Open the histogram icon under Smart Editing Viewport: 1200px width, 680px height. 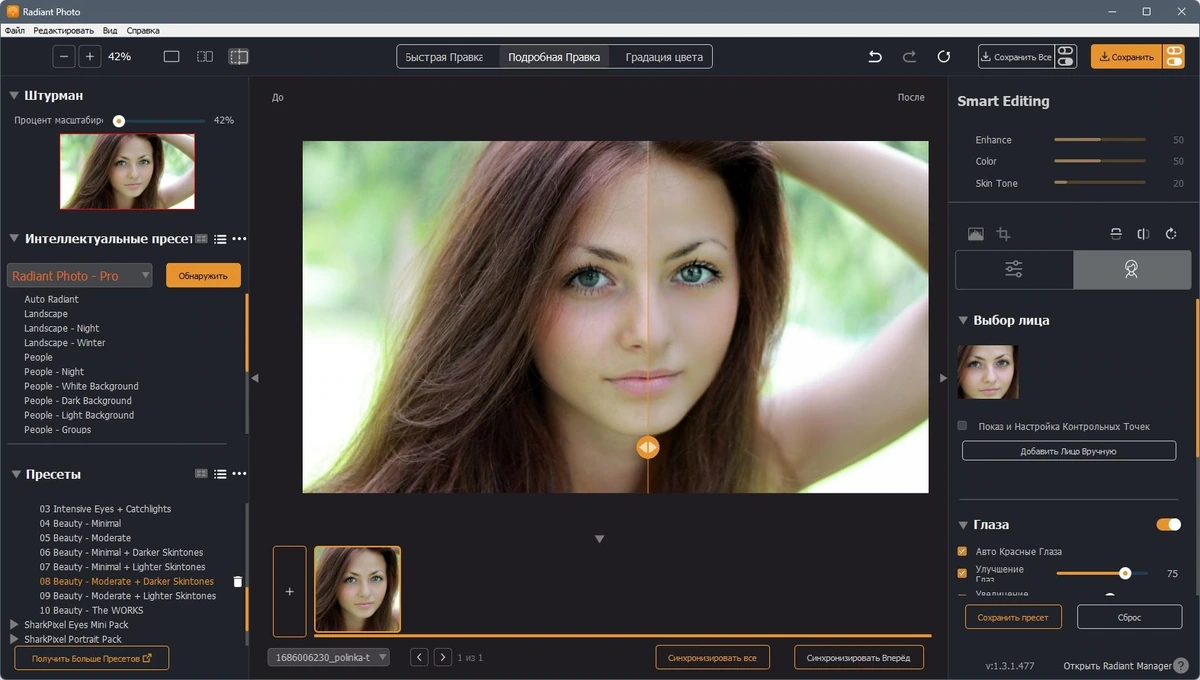click(975, 234)
